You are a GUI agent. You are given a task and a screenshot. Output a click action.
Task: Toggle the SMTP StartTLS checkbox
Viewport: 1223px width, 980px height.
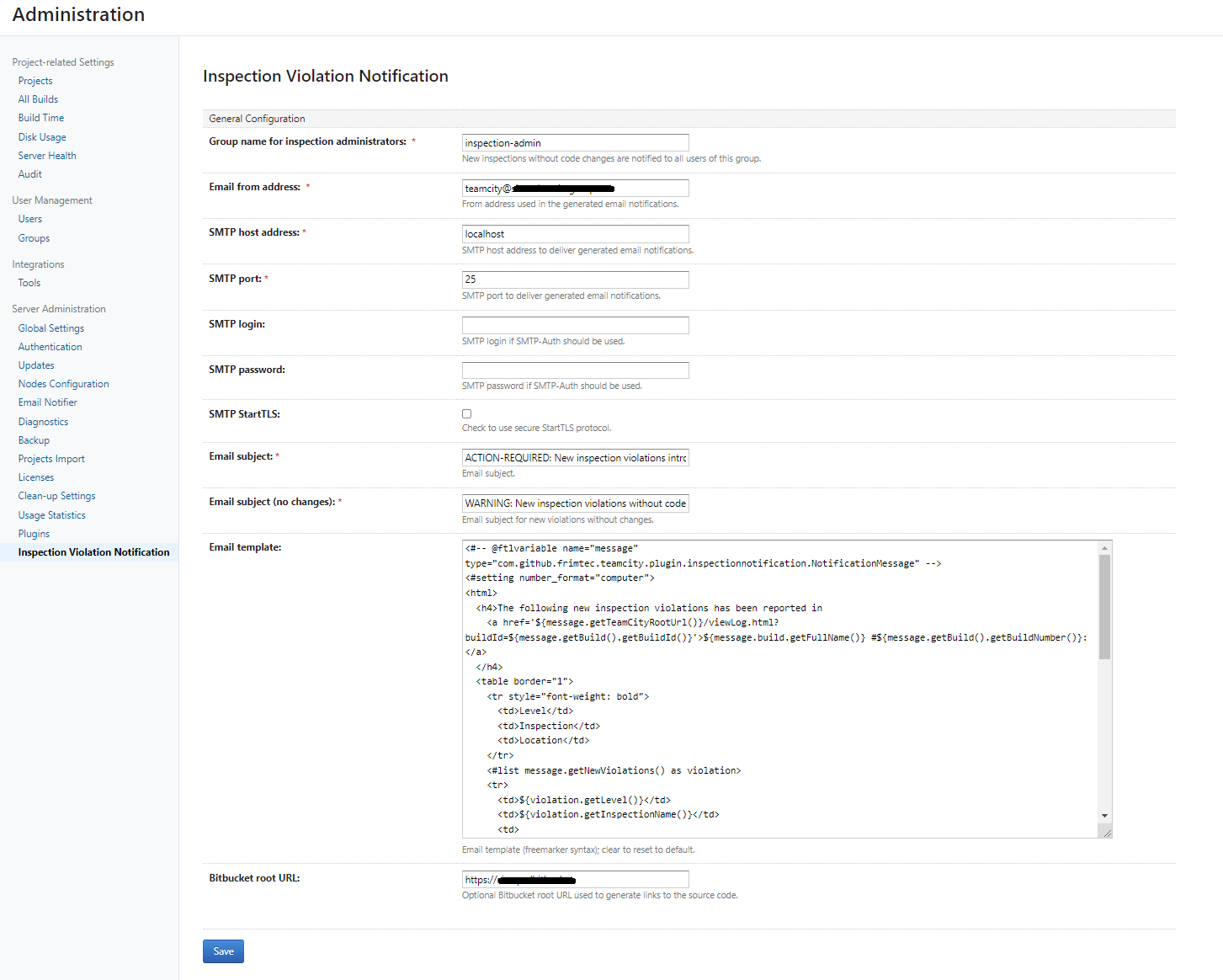466,413
